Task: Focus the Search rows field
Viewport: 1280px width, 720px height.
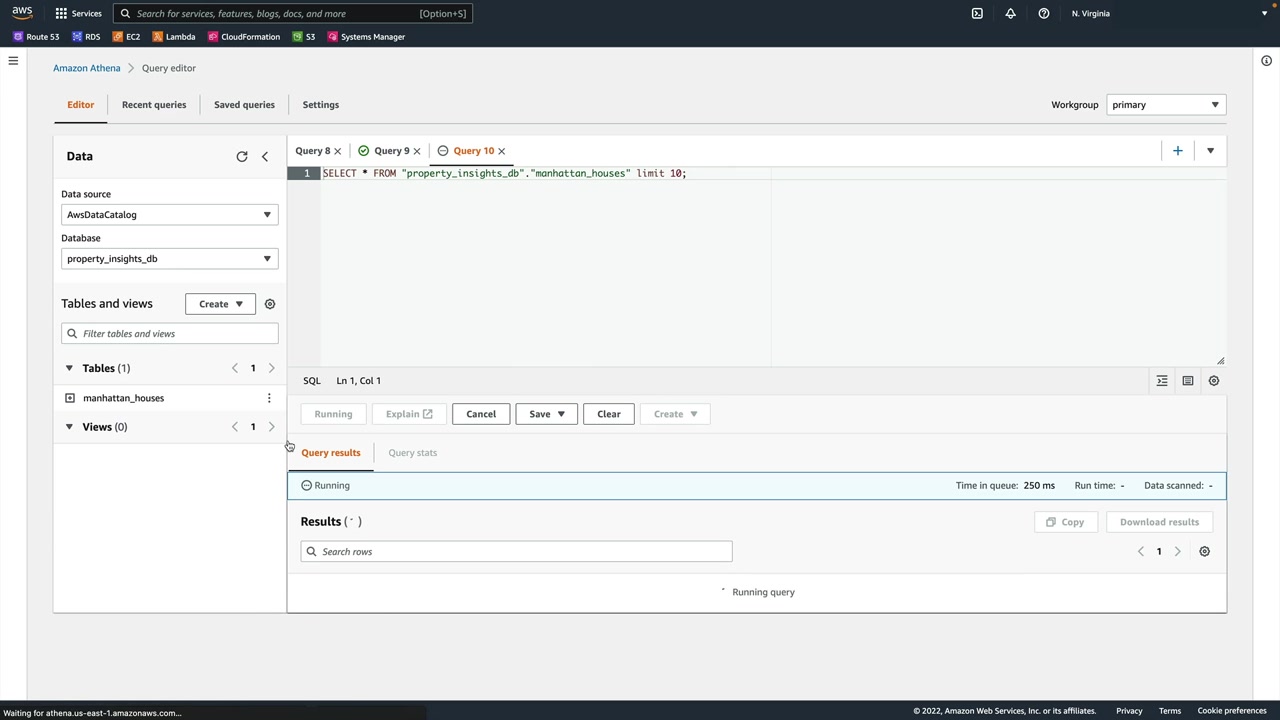Action: (x=516, y=552)
